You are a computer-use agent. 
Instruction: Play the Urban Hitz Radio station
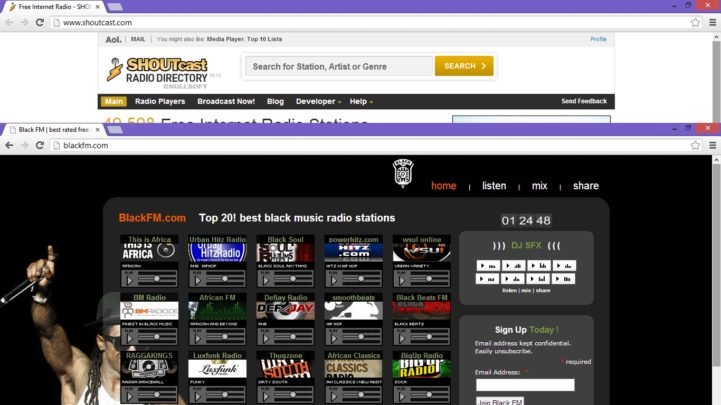(x=198, y=280)
